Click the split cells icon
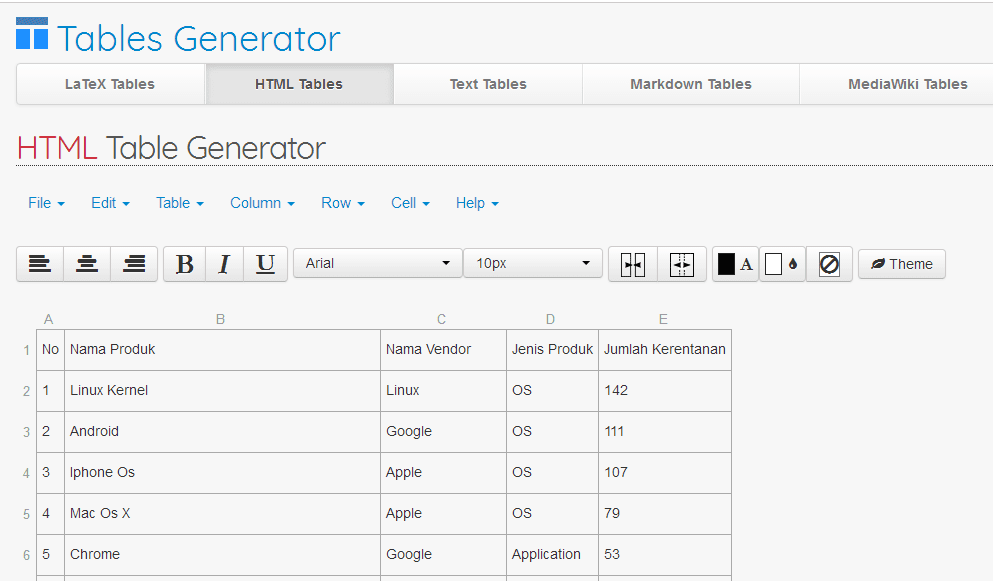This screenshot has width=993, height=581. point(682,264)
